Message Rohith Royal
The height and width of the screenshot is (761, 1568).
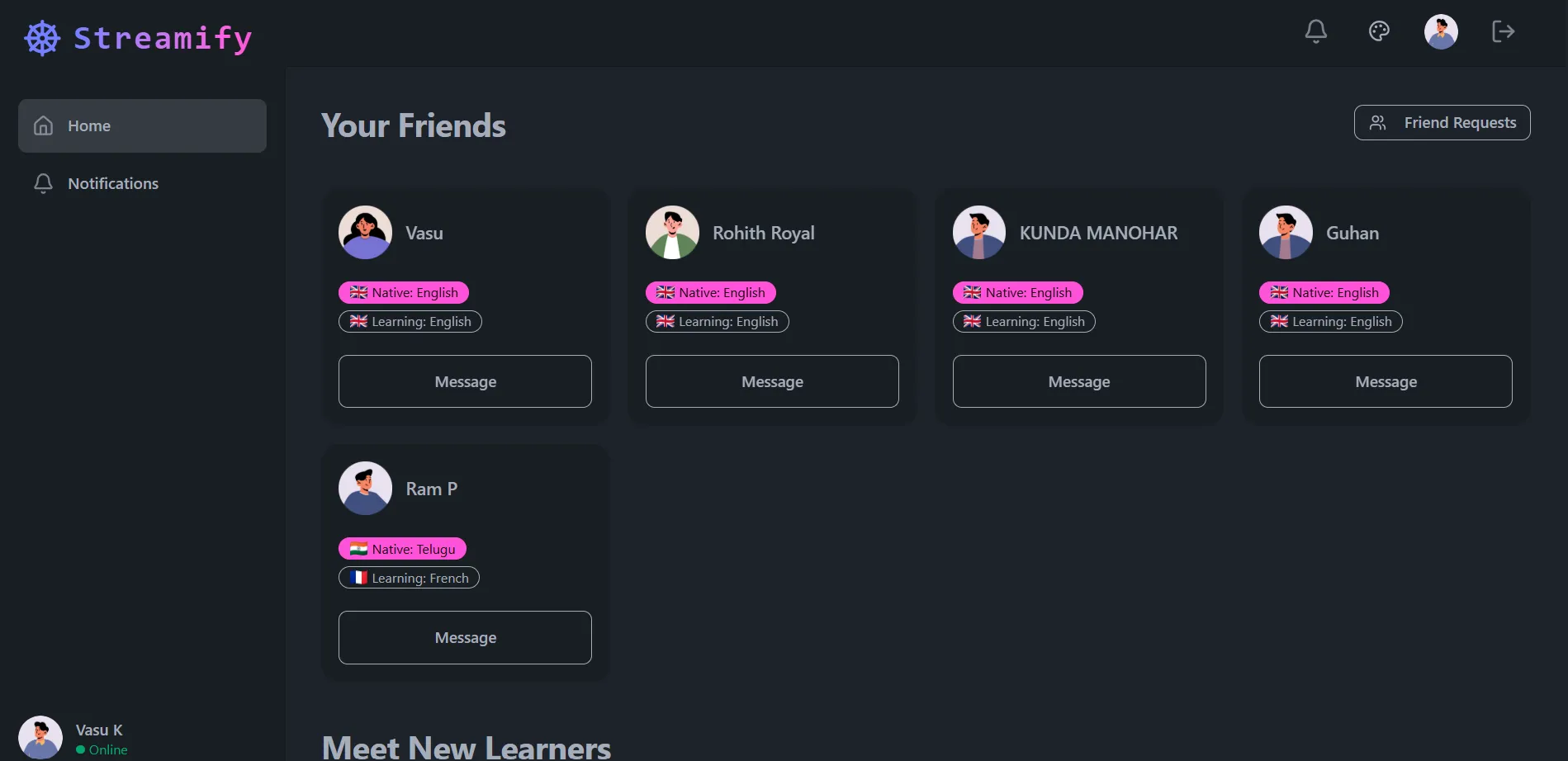[772, 381]
